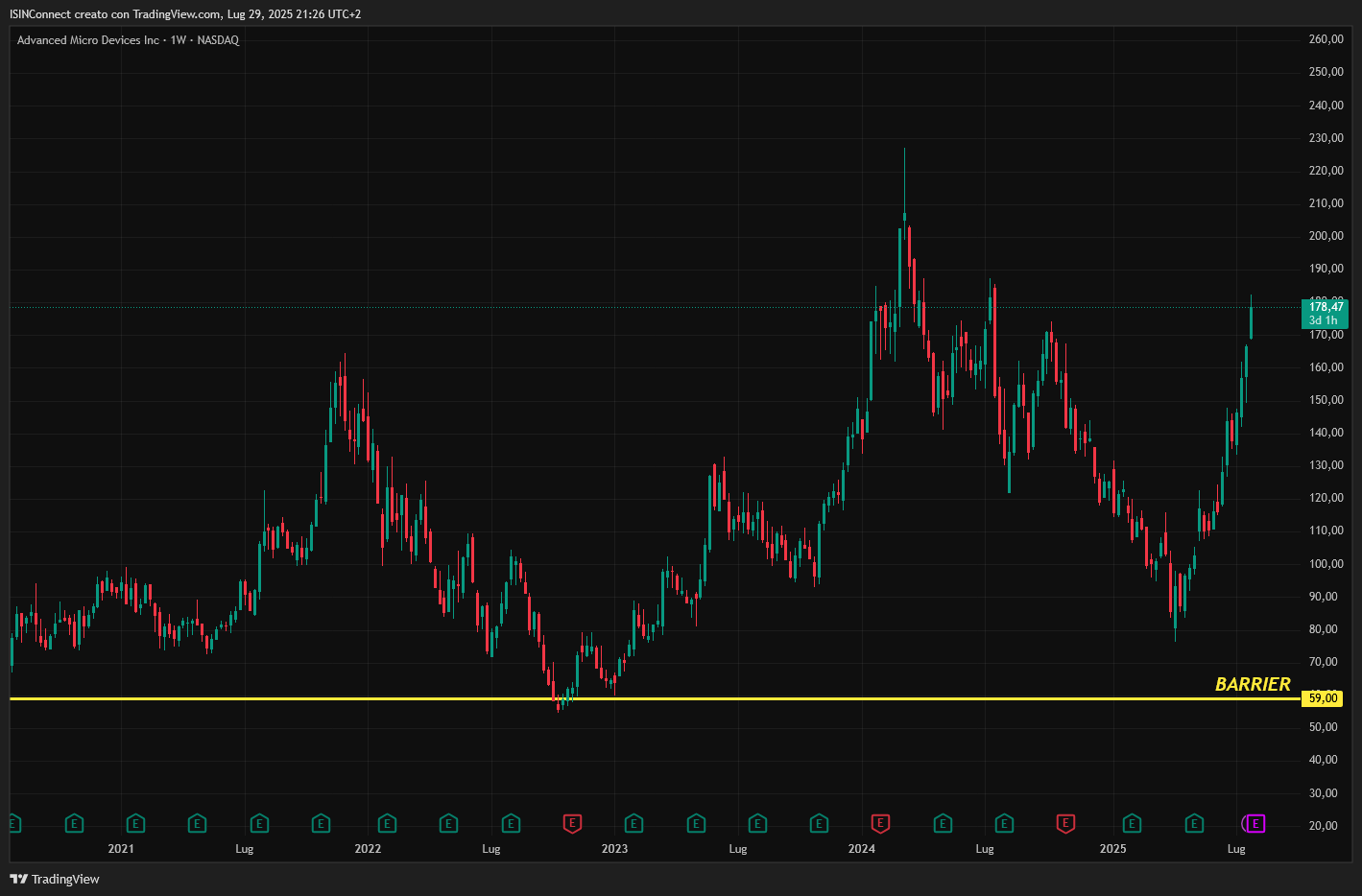Click the 2025 time axis label
Screen dimensions: 1362x896
click(x=1113, y=849)
